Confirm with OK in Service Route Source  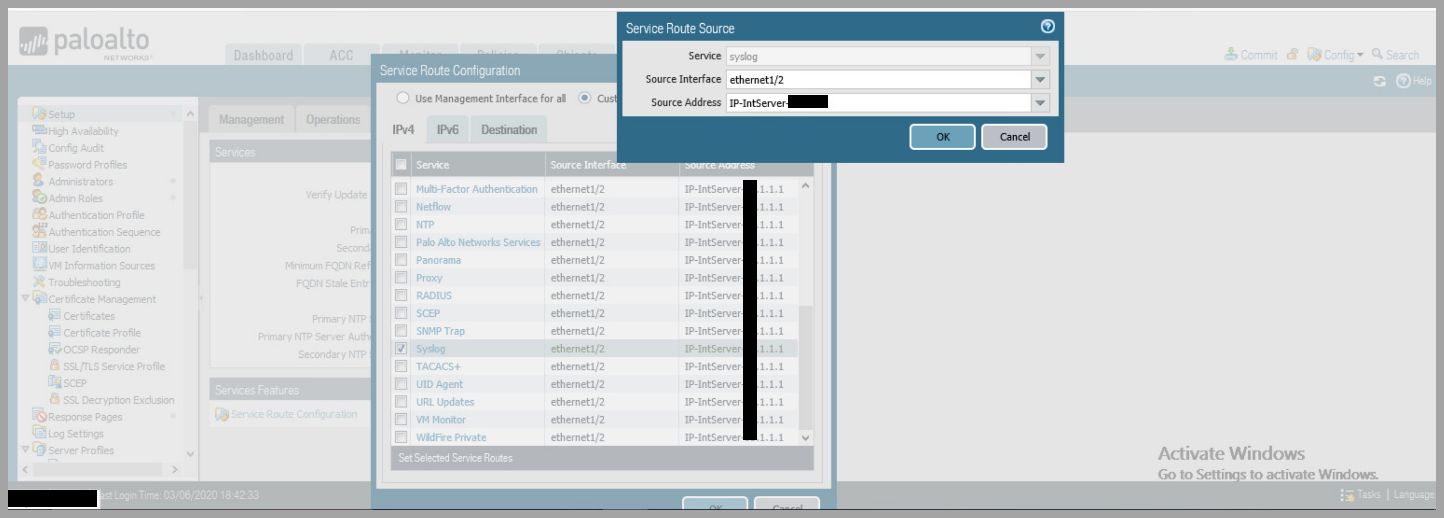(942, 137)
